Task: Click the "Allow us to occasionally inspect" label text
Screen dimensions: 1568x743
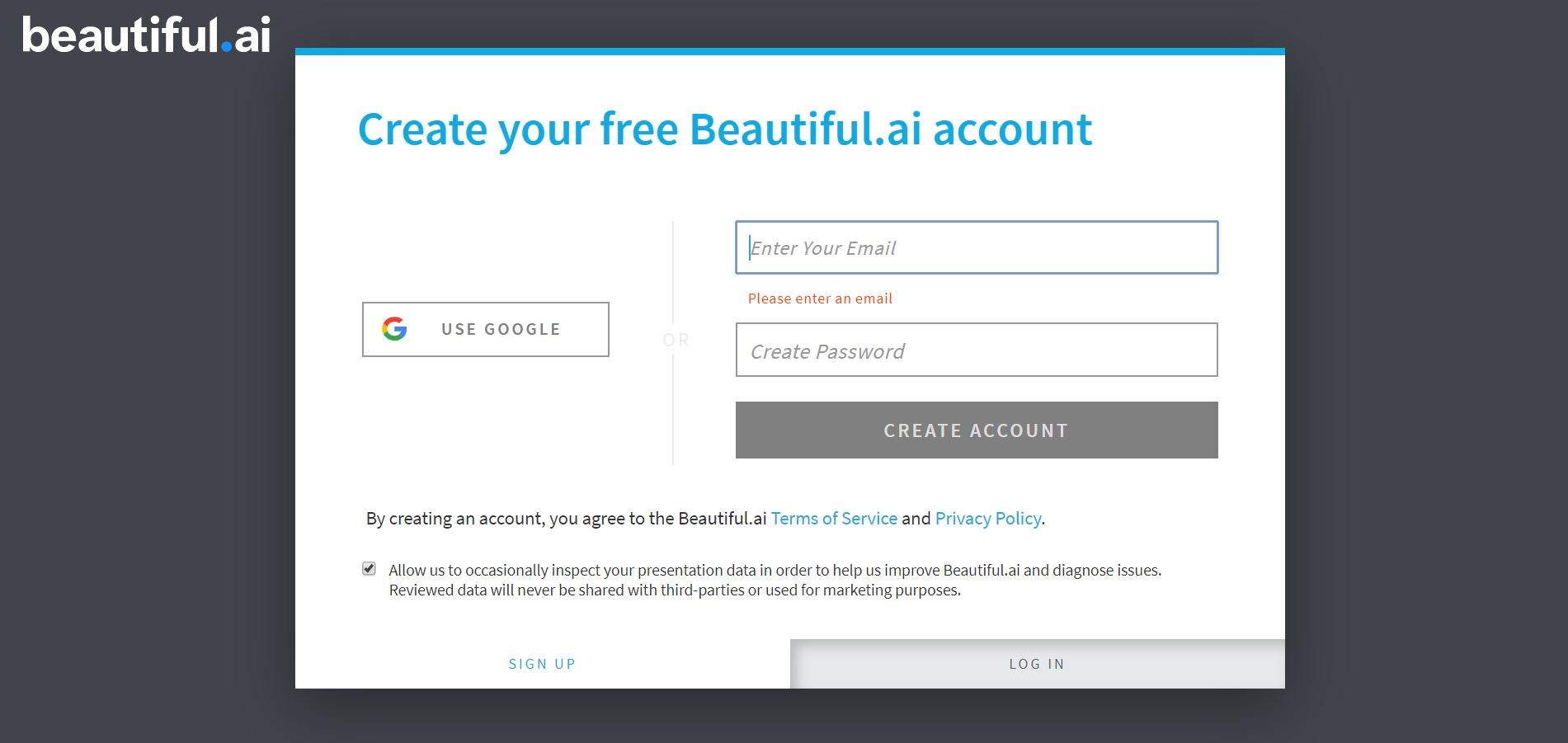Action: [x=774, y=570]
